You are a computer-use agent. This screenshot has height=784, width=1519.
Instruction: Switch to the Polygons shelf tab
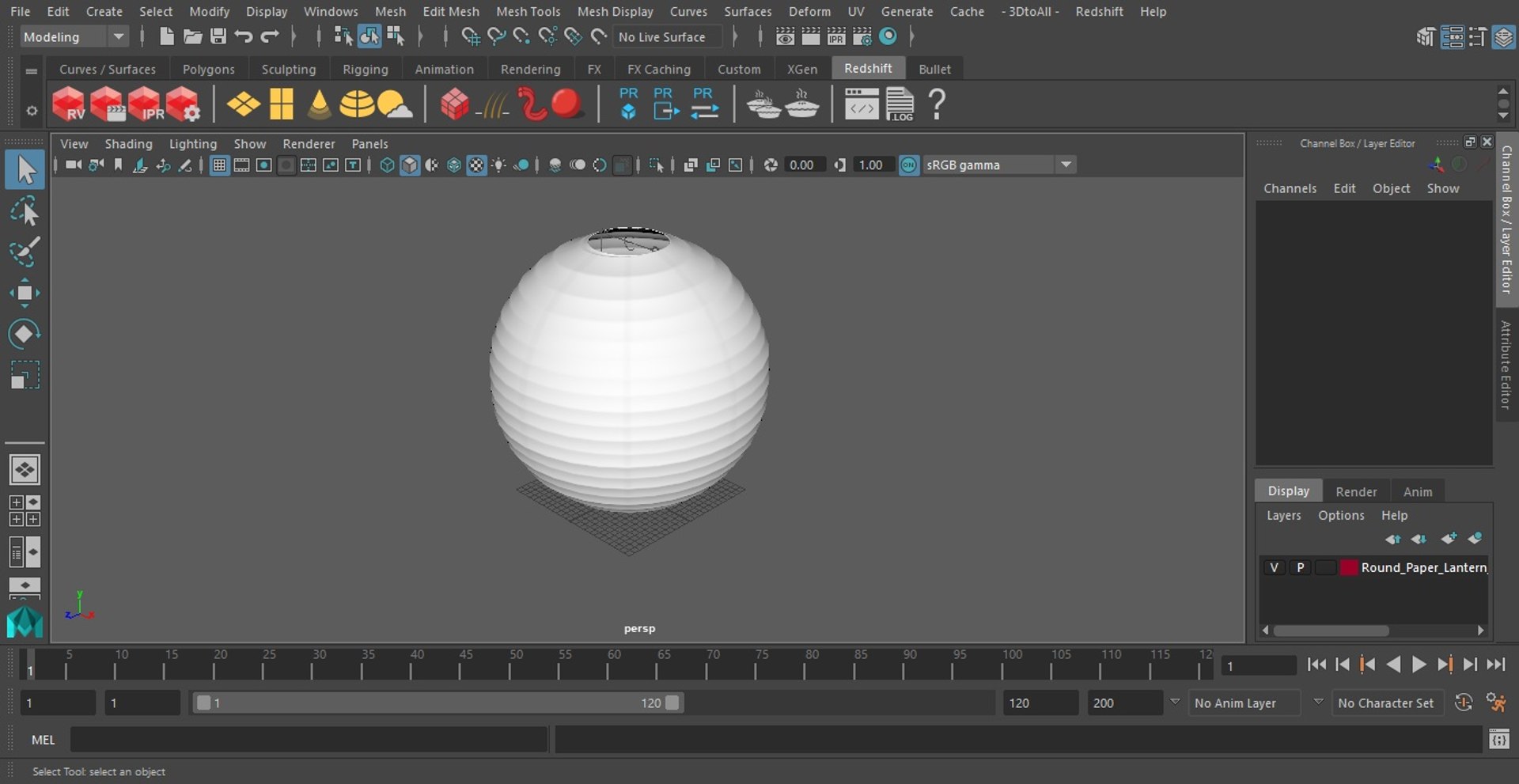click(208, 69)
